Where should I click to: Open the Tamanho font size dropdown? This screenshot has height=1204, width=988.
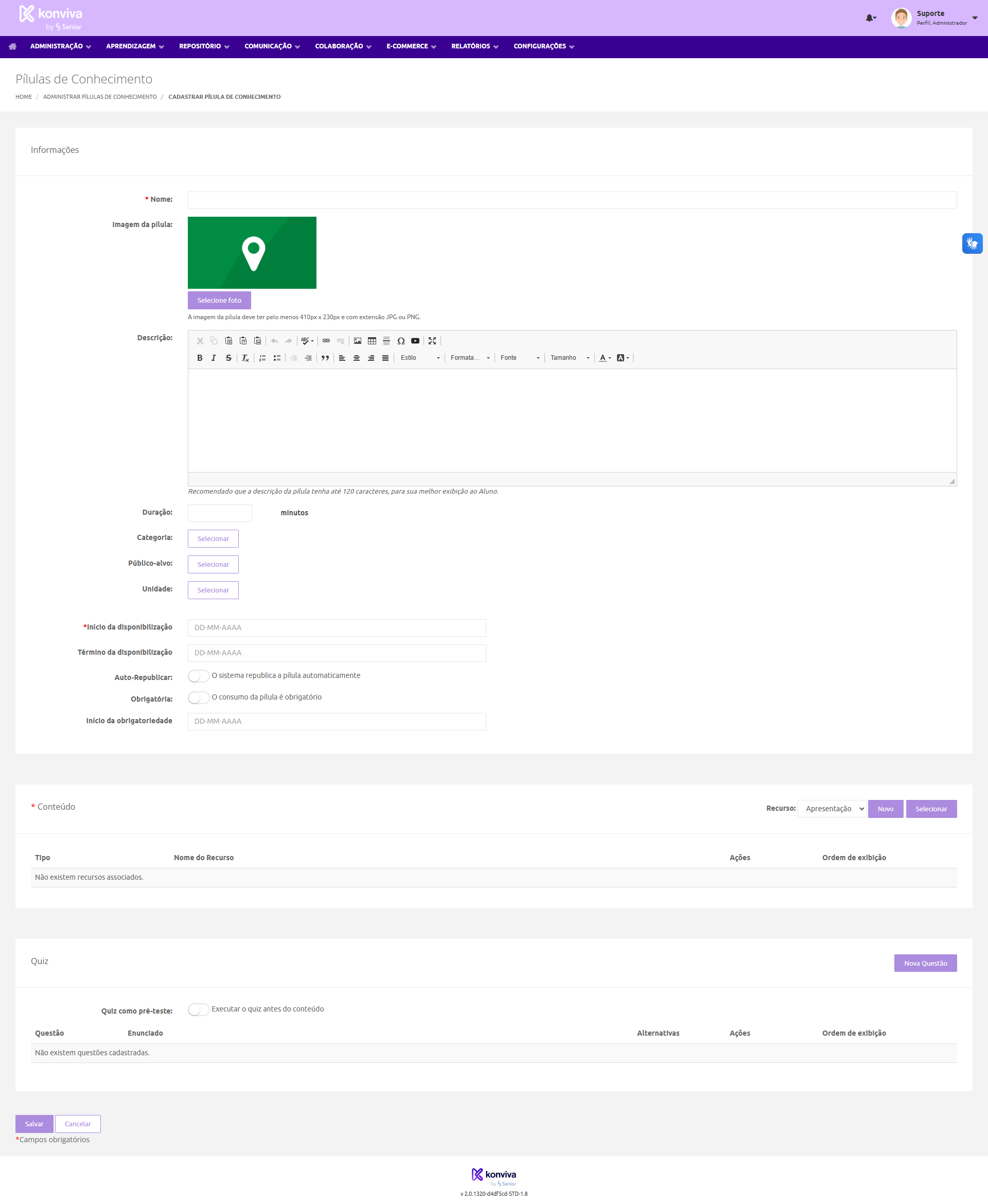point(569,358)
